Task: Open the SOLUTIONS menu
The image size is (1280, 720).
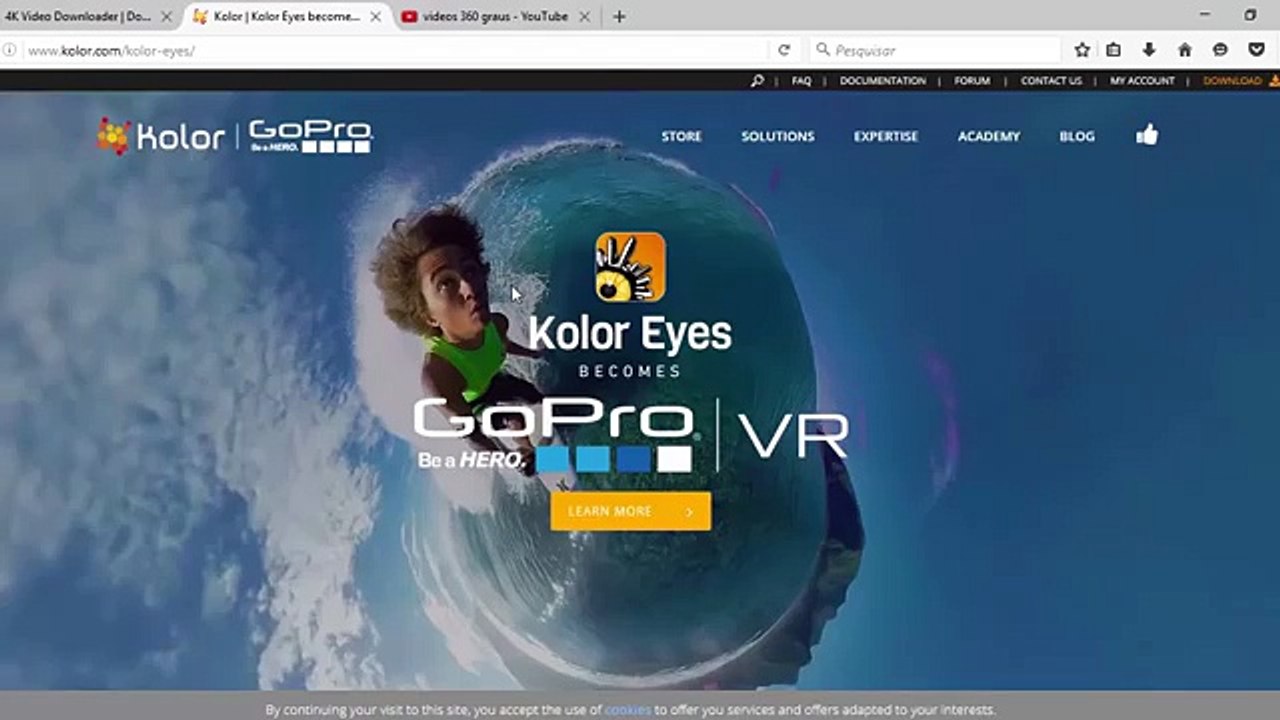Action: click(x=778, y=136)
